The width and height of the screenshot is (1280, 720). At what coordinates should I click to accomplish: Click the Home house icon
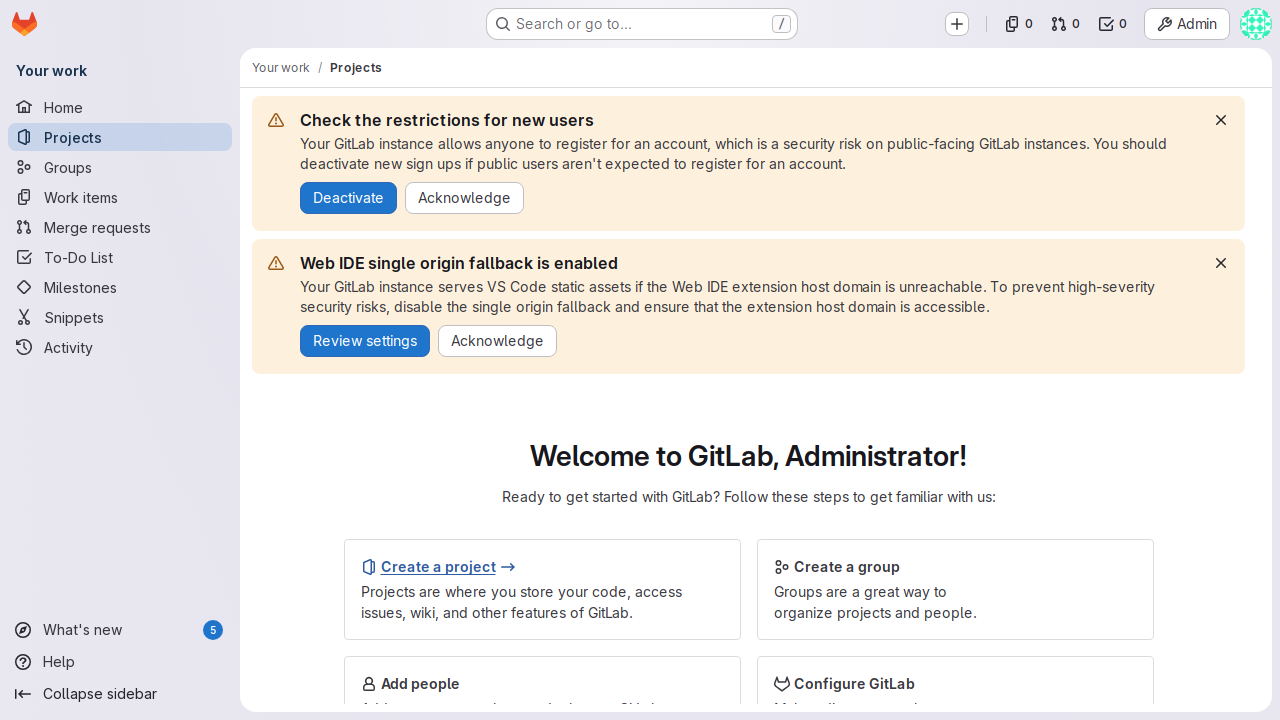point(24,107)
